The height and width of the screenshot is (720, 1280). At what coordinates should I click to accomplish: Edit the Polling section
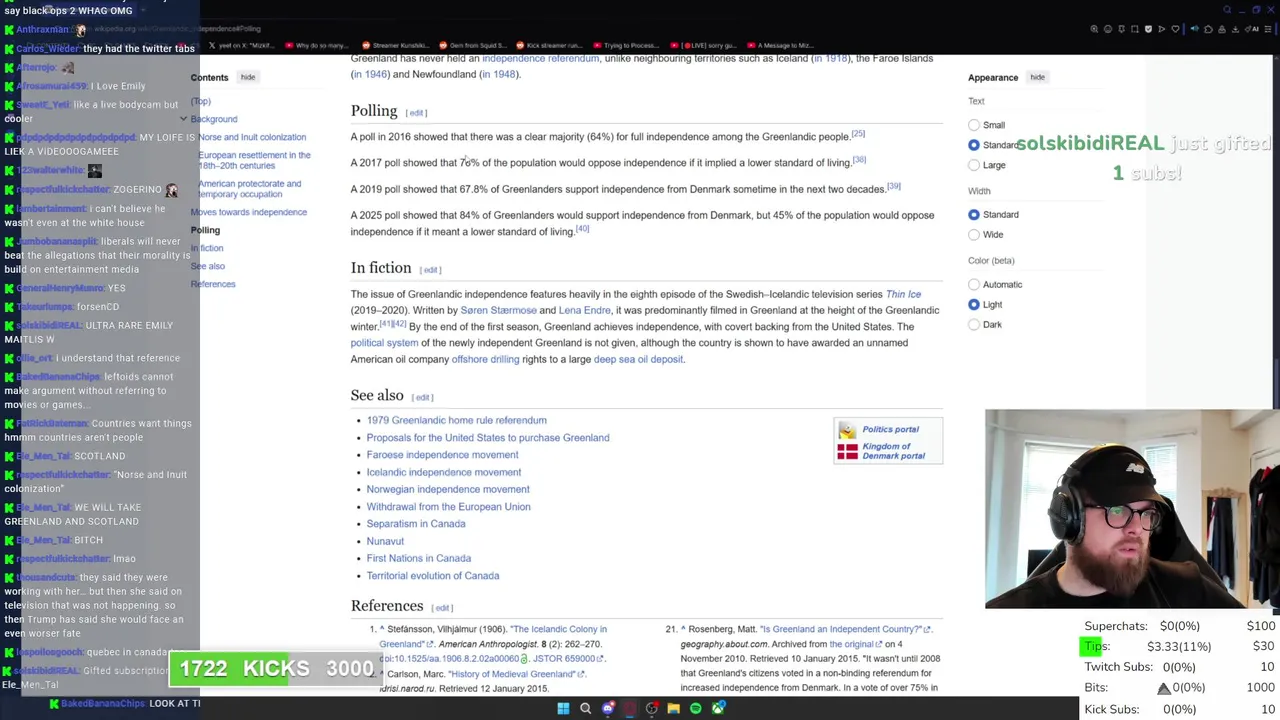tap(416, 113)
